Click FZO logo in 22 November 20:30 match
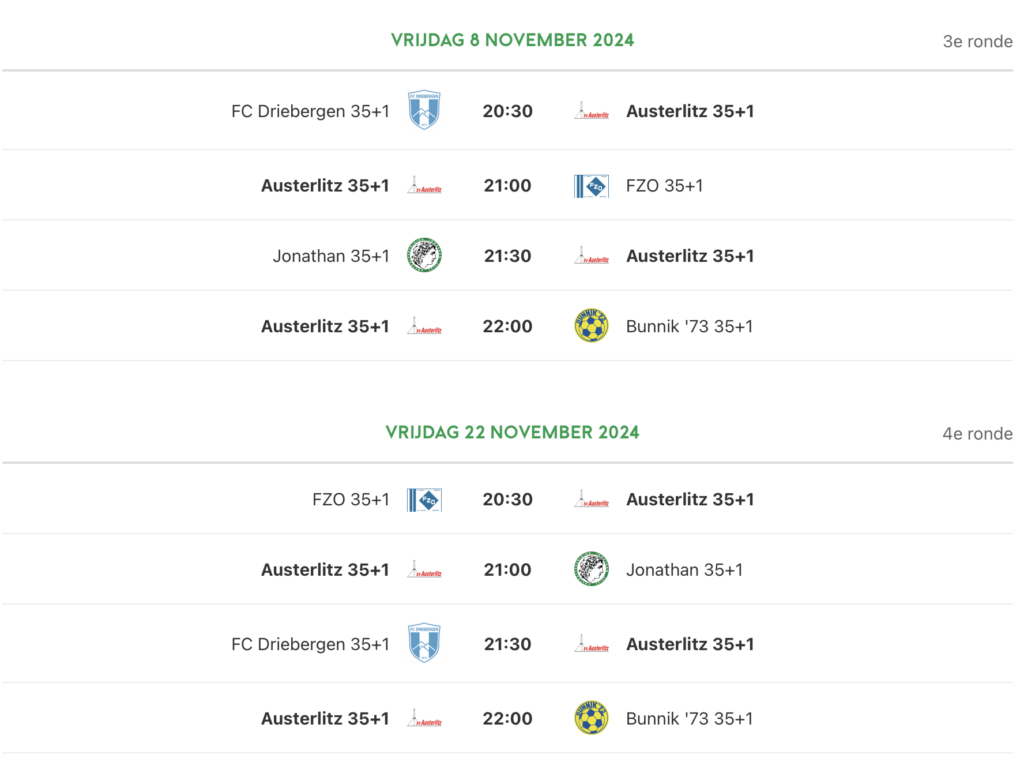The height and width of the screenshot is (773, 1024). (424, 499)
